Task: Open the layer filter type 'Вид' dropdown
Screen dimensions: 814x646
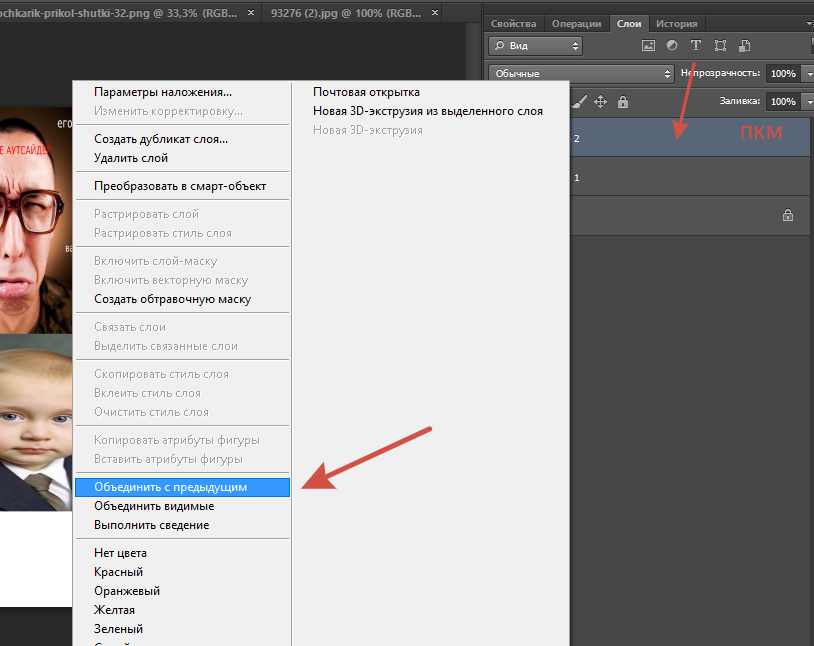Action: coord(535,46)
